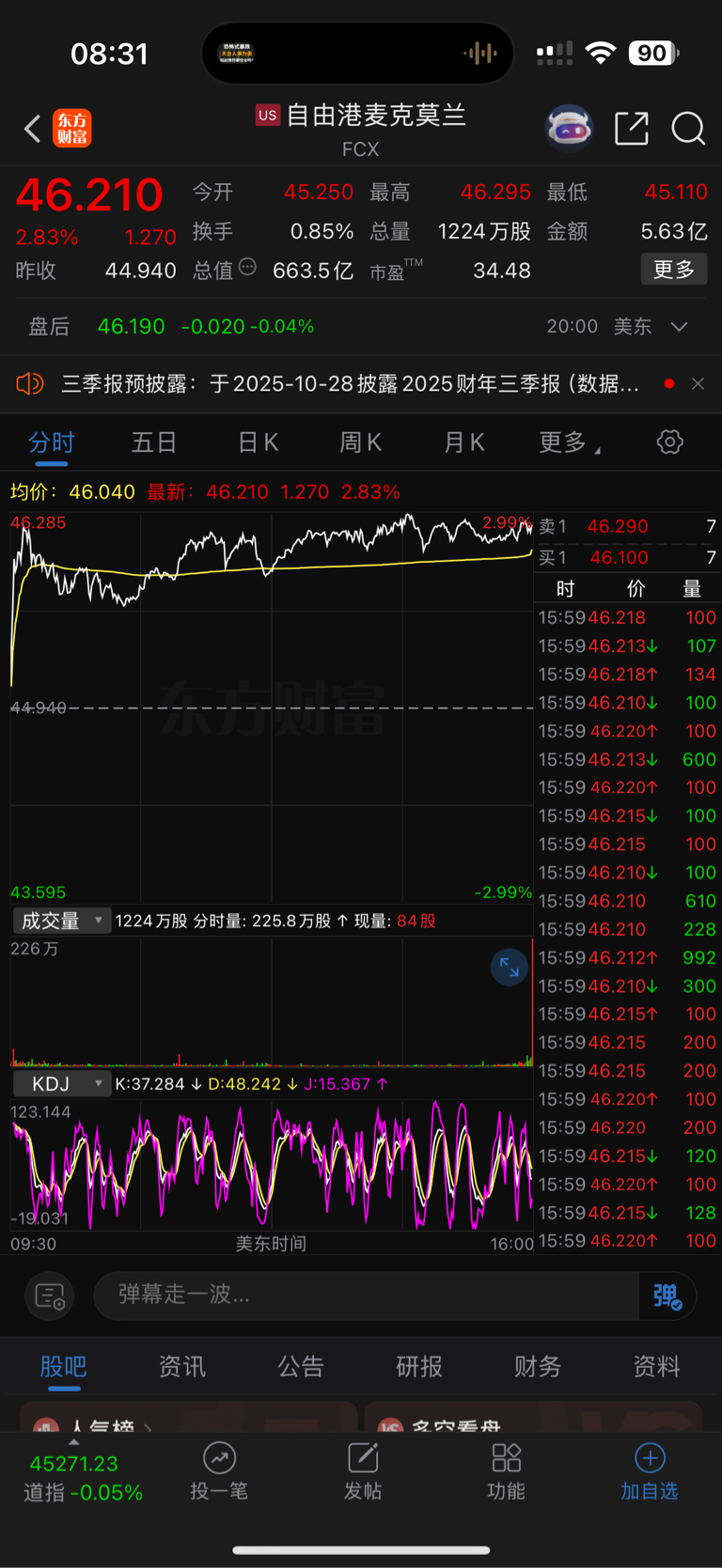This screenshot has width=722, height=1568.
Task: Open the 成交量 indicator dropdown
Action: (x=62, y=921)
